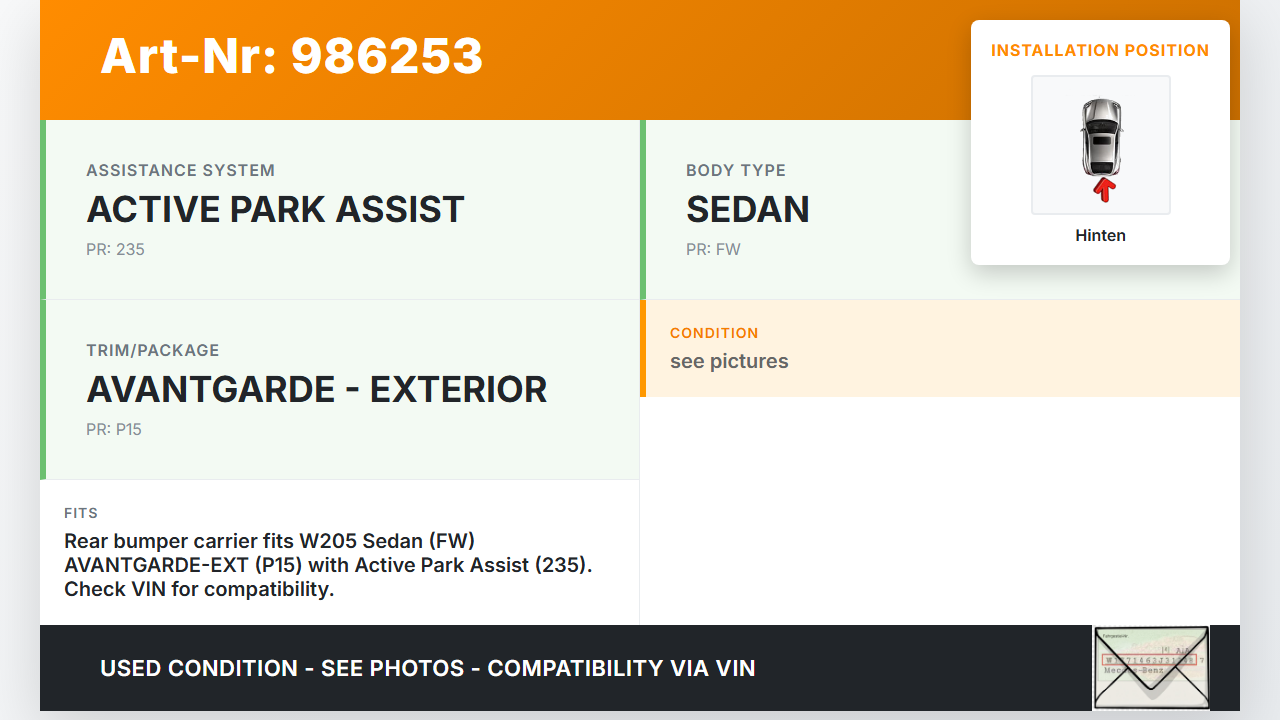Image resolution: width=1280 pixels, height=720 pixels.
Task: Click the Art-Nr: 986253 heading
Action: (291, 56)
